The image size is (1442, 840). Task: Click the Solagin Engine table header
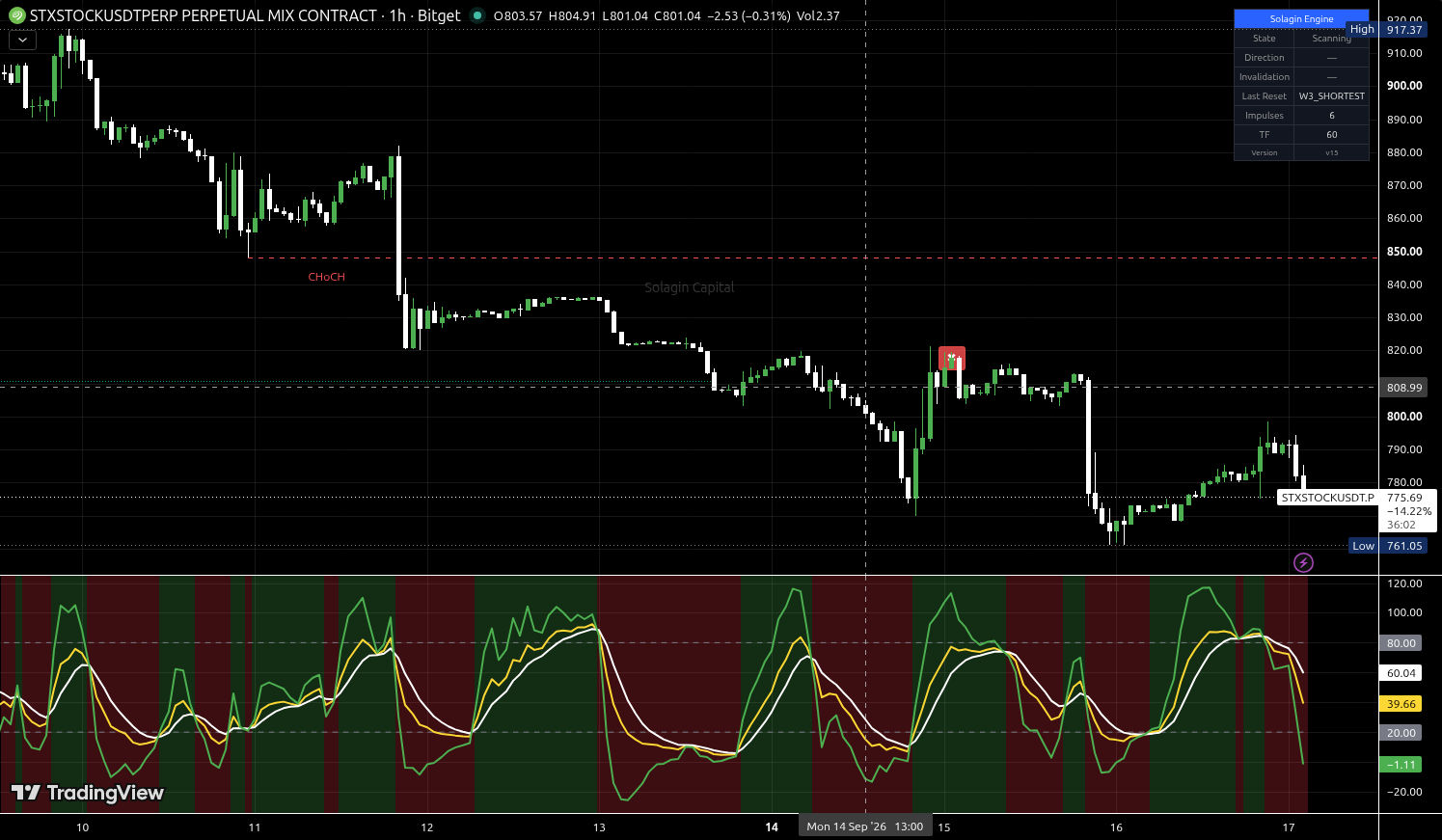(x=1301, y=19)
